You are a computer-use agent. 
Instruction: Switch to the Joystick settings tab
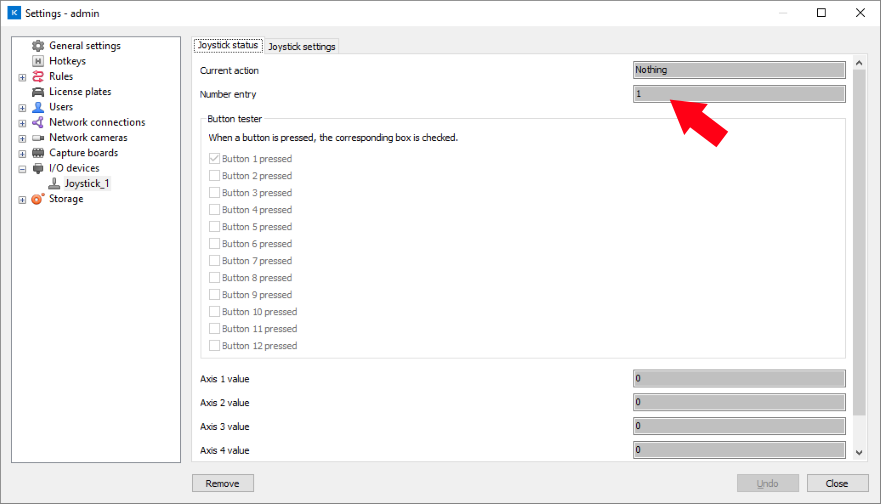tap(302, 47)
